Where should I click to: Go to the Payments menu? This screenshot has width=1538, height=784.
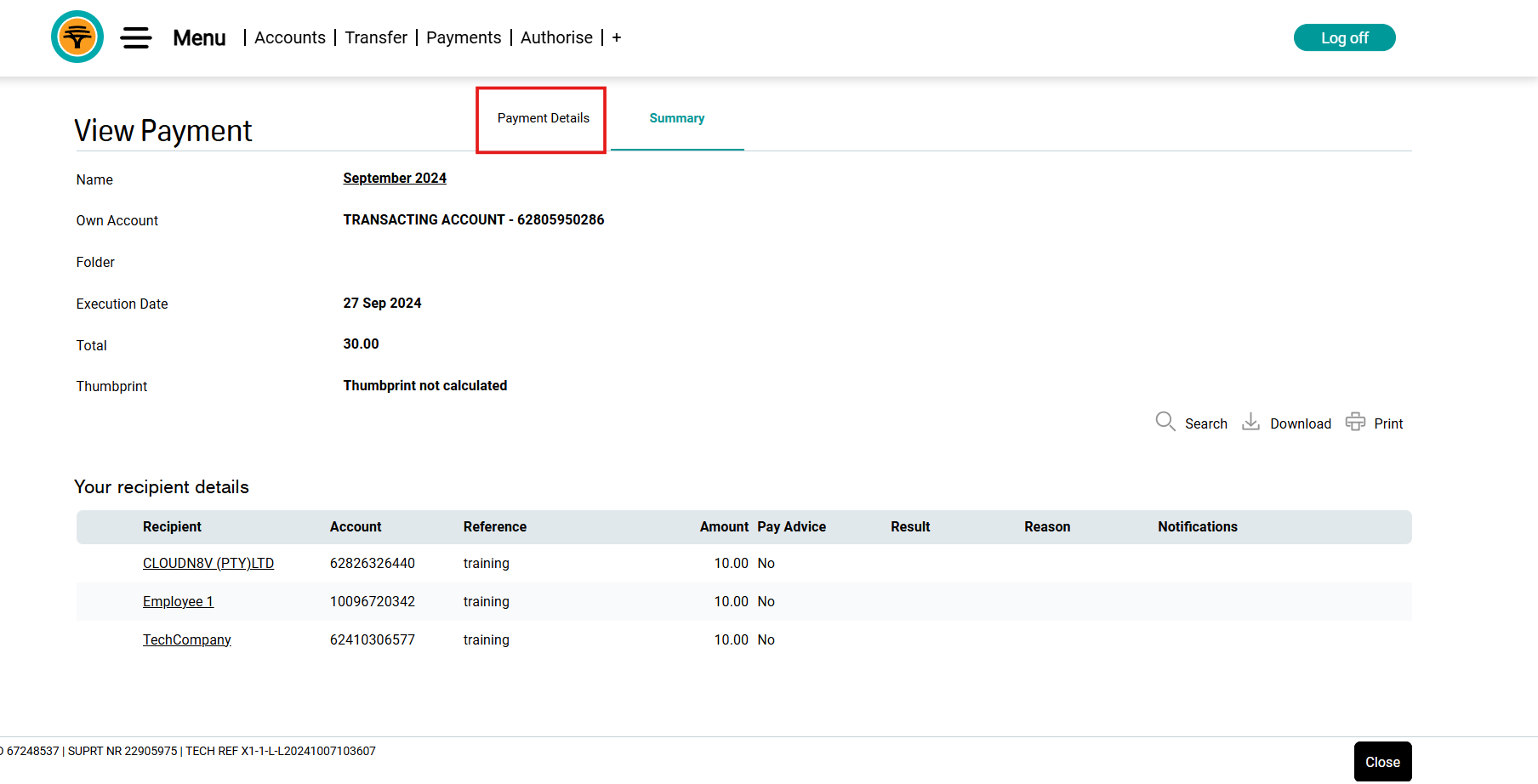coord(464,37)
